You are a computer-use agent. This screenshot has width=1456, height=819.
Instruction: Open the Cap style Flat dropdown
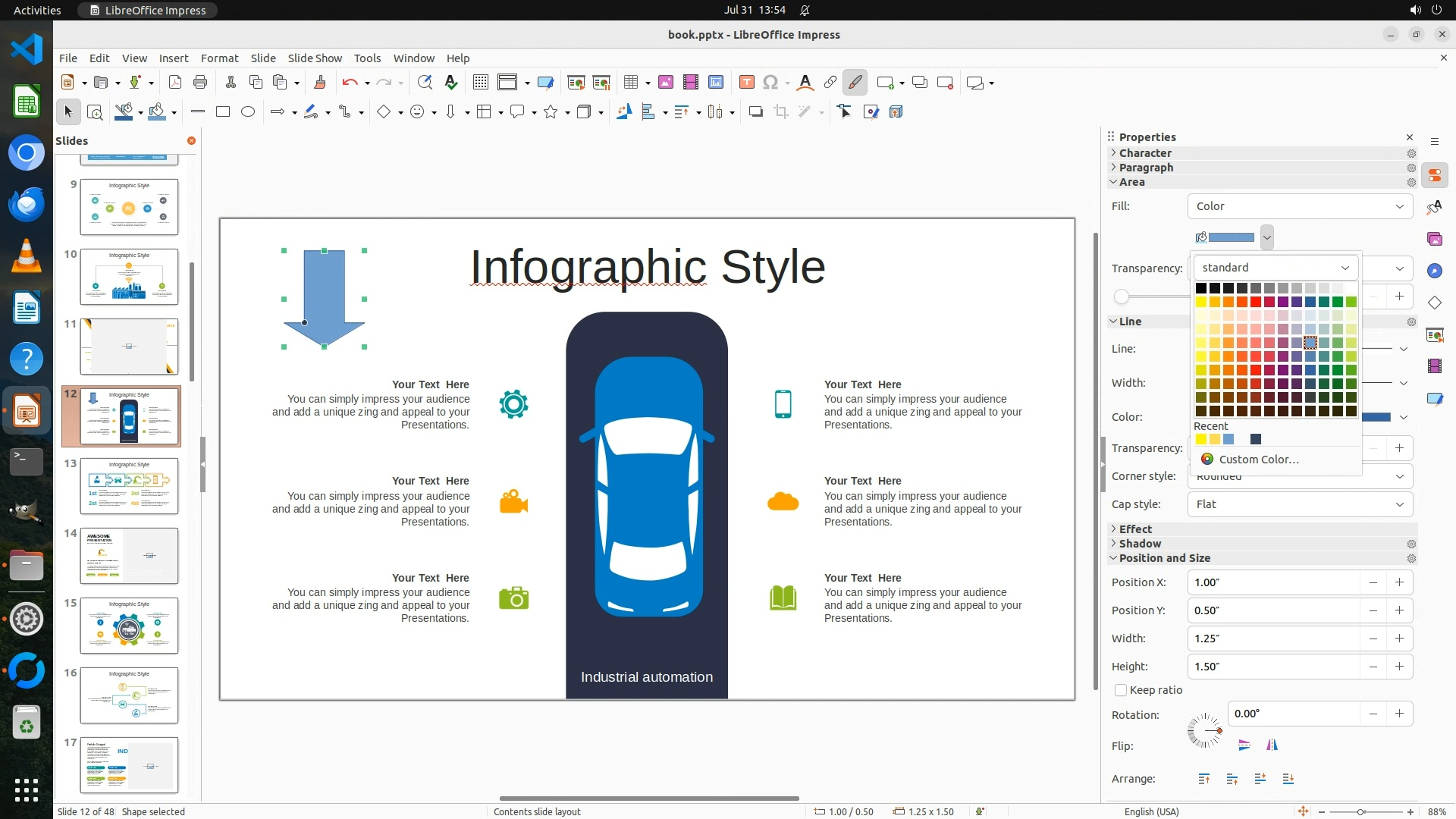click(x=1300, y=504)
